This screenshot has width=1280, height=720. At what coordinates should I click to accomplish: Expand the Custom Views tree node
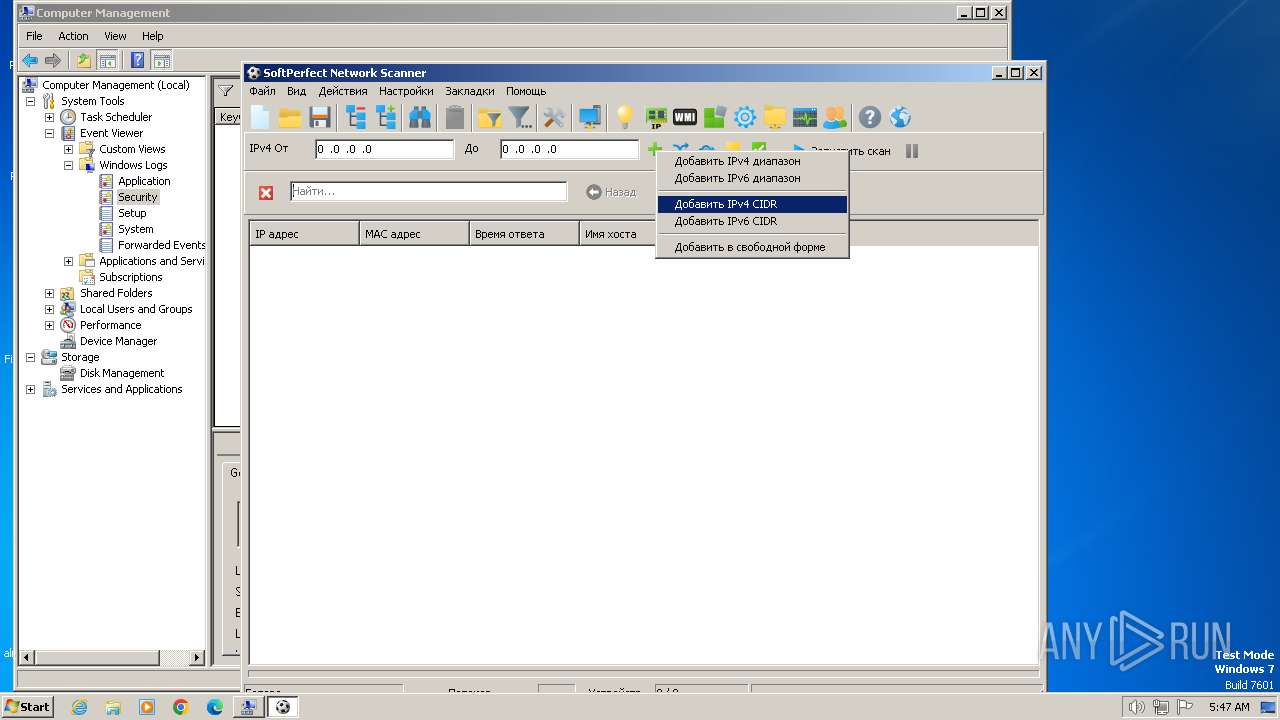(68, 149)
